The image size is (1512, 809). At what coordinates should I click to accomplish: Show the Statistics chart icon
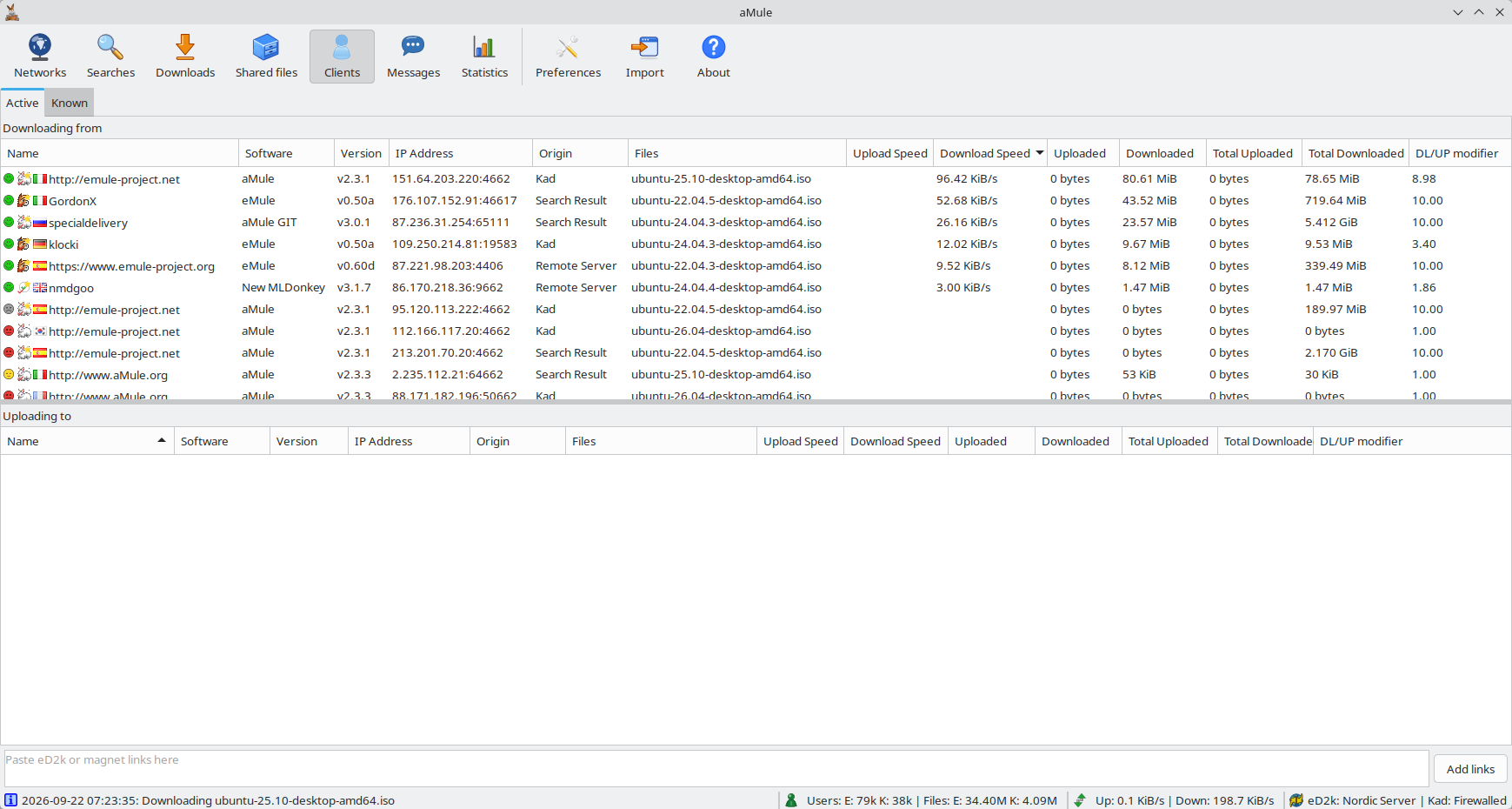pyautogui.click(x=484, y=47)
